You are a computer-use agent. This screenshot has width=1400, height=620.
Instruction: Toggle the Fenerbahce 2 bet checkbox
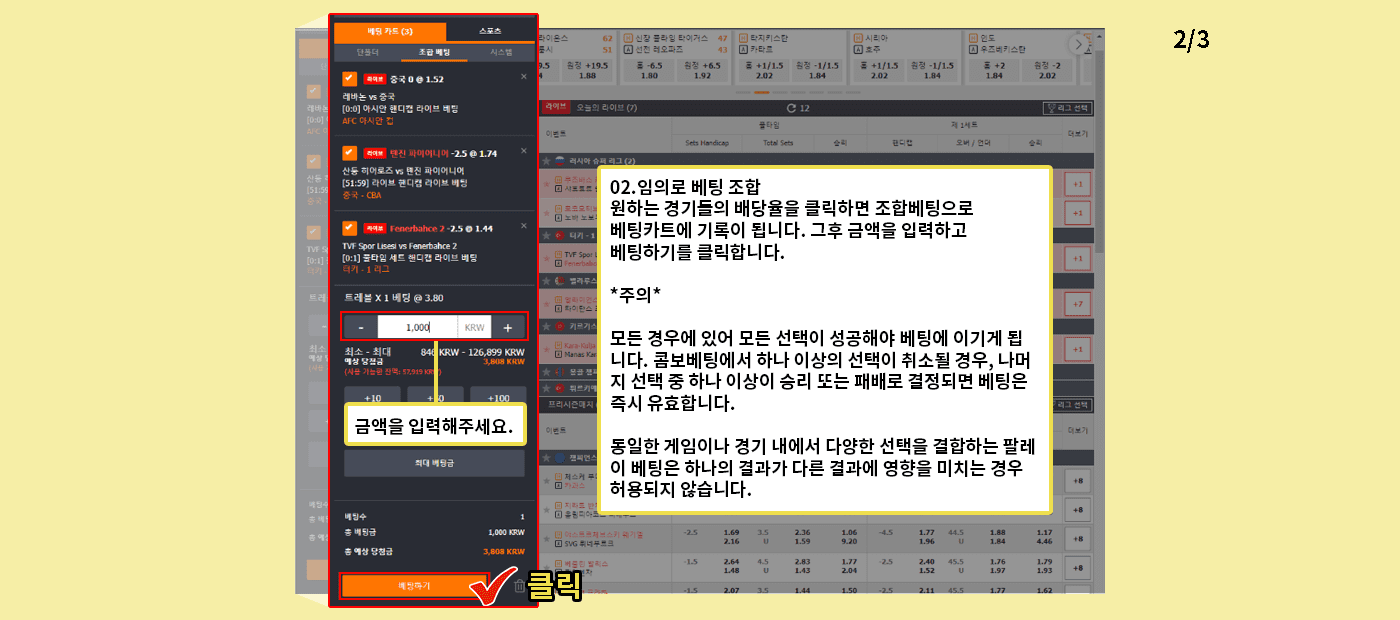pyautogui.click(x=349, y=227)
